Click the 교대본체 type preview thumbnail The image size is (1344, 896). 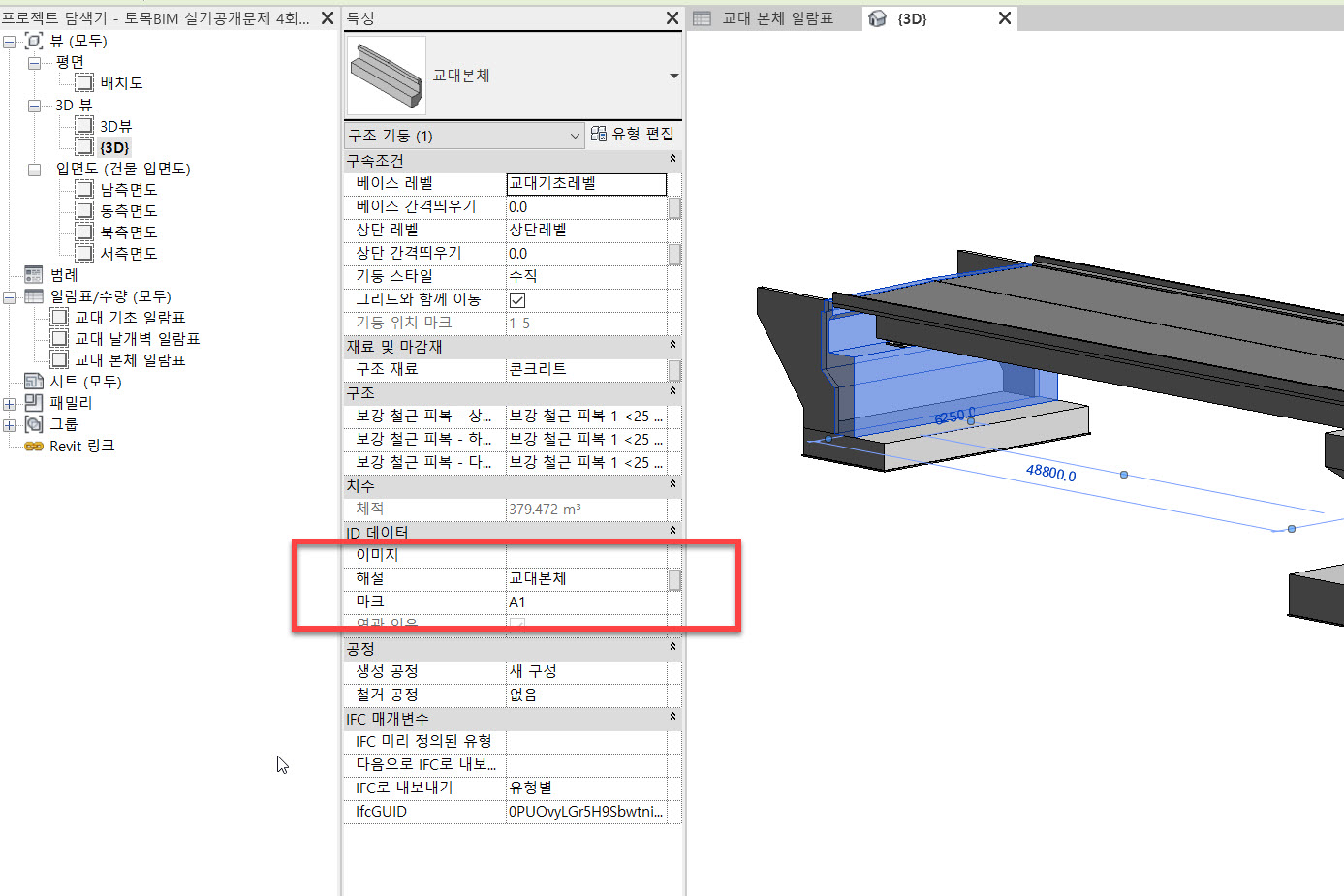point(386,76)
